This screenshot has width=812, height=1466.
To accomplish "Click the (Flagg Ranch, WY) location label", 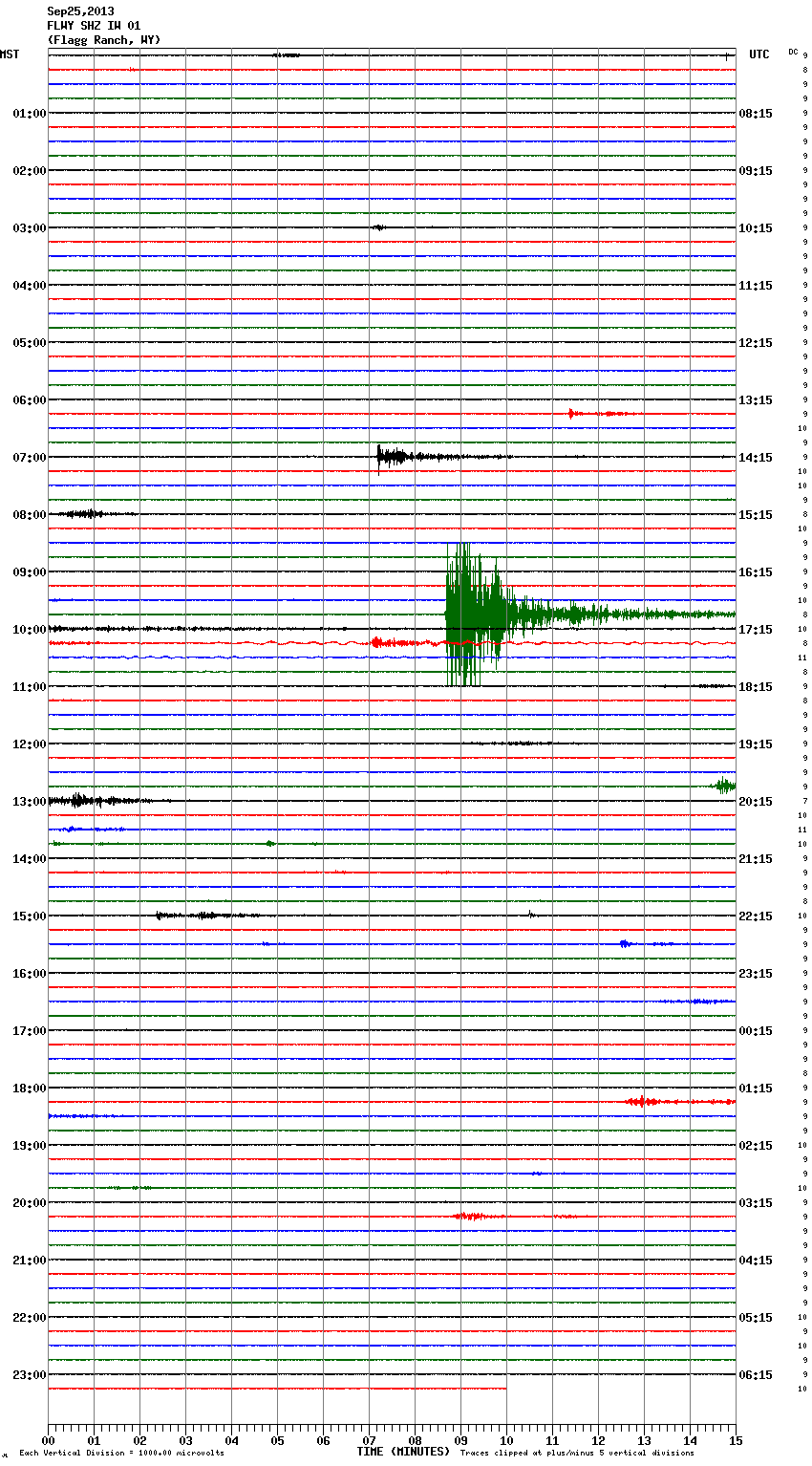I will [x=104, y=40].
